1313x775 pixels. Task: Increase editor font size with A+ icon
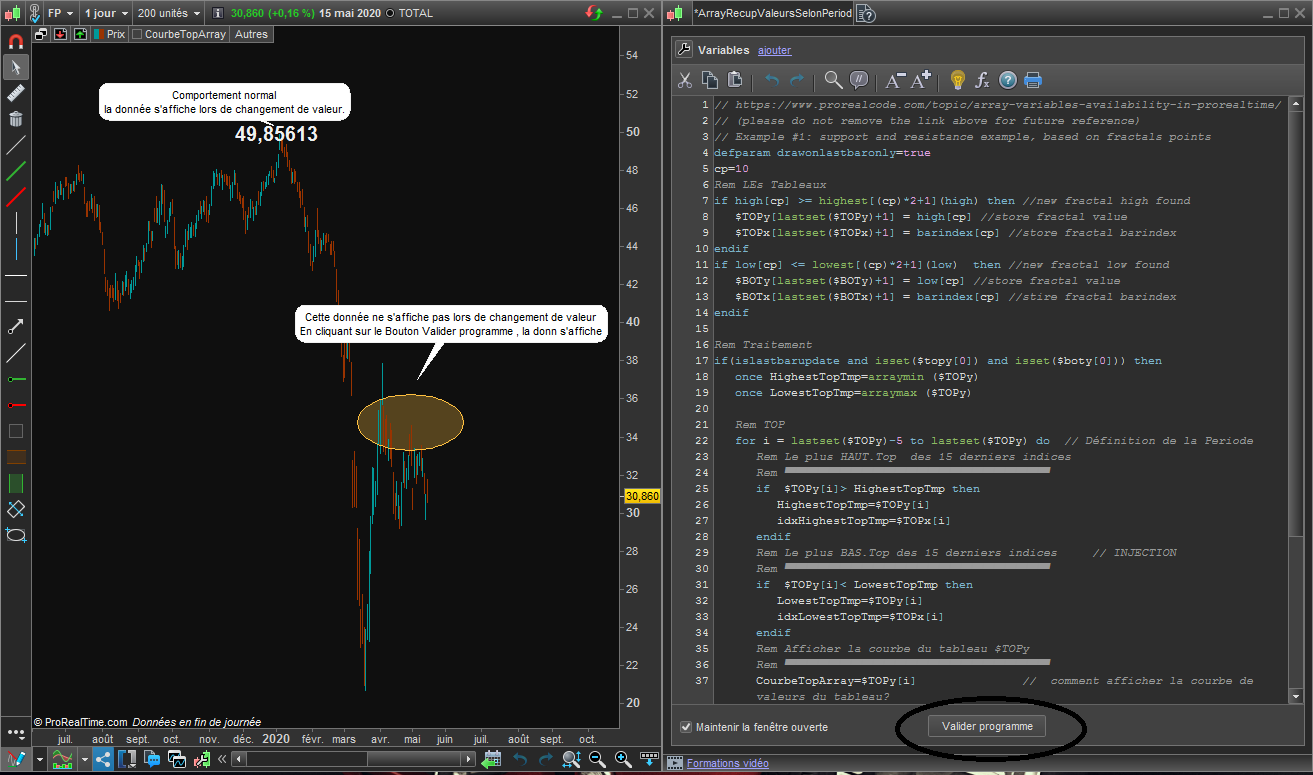point(921,80)
